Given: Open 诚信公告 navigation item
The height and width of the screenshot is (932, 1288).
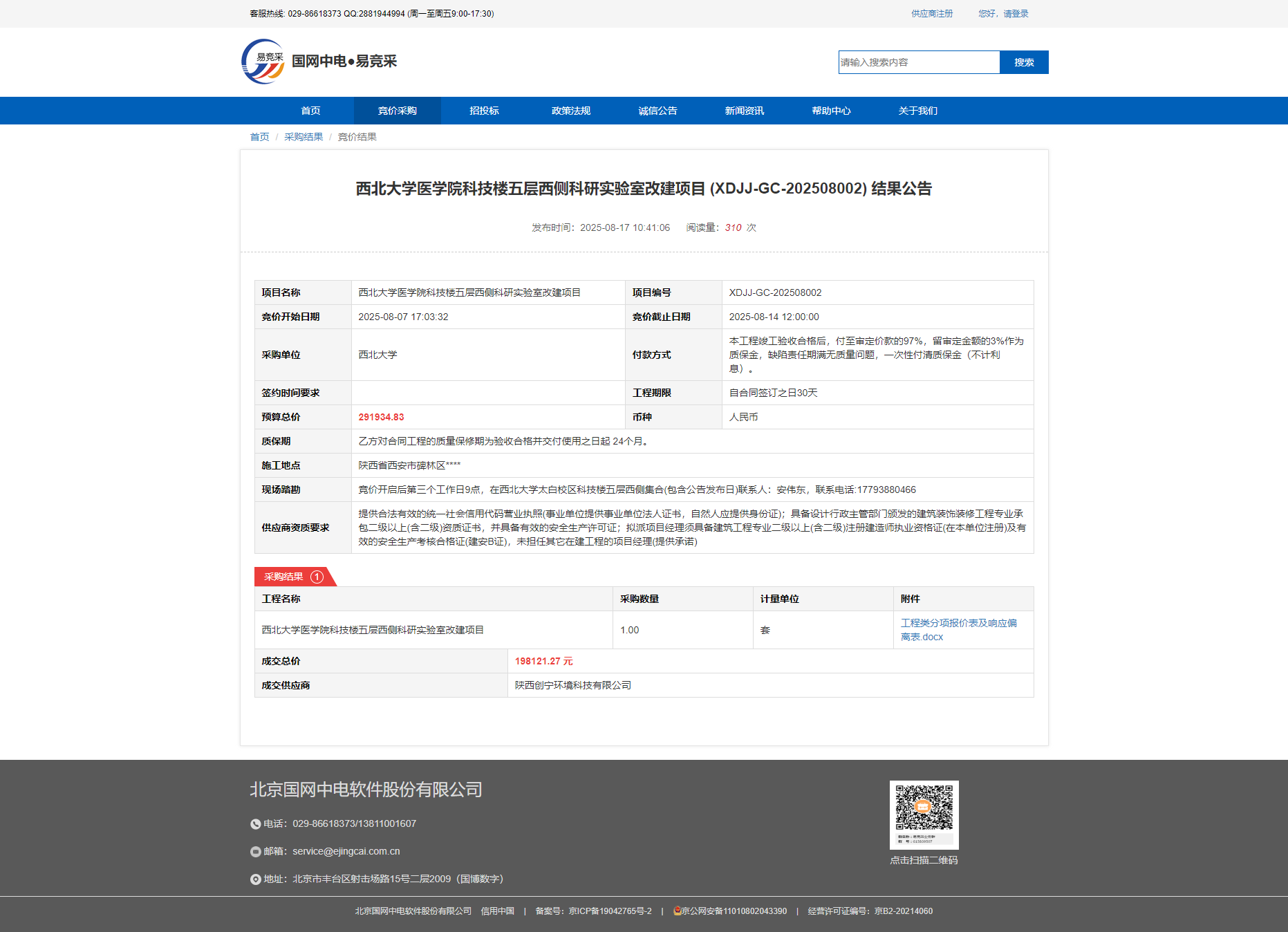Looking at the screenshot, I should tap(657, 111).
